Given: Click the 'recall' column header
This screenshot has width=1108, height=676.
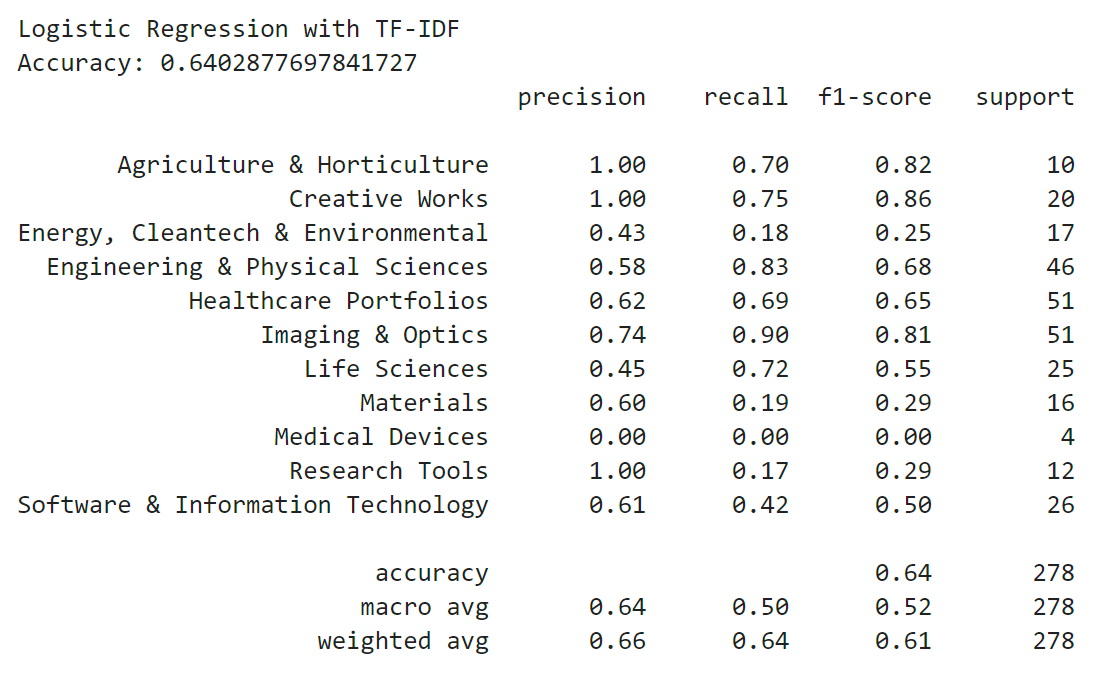Looking at the screenshot, I should click(x=745, y=97).
